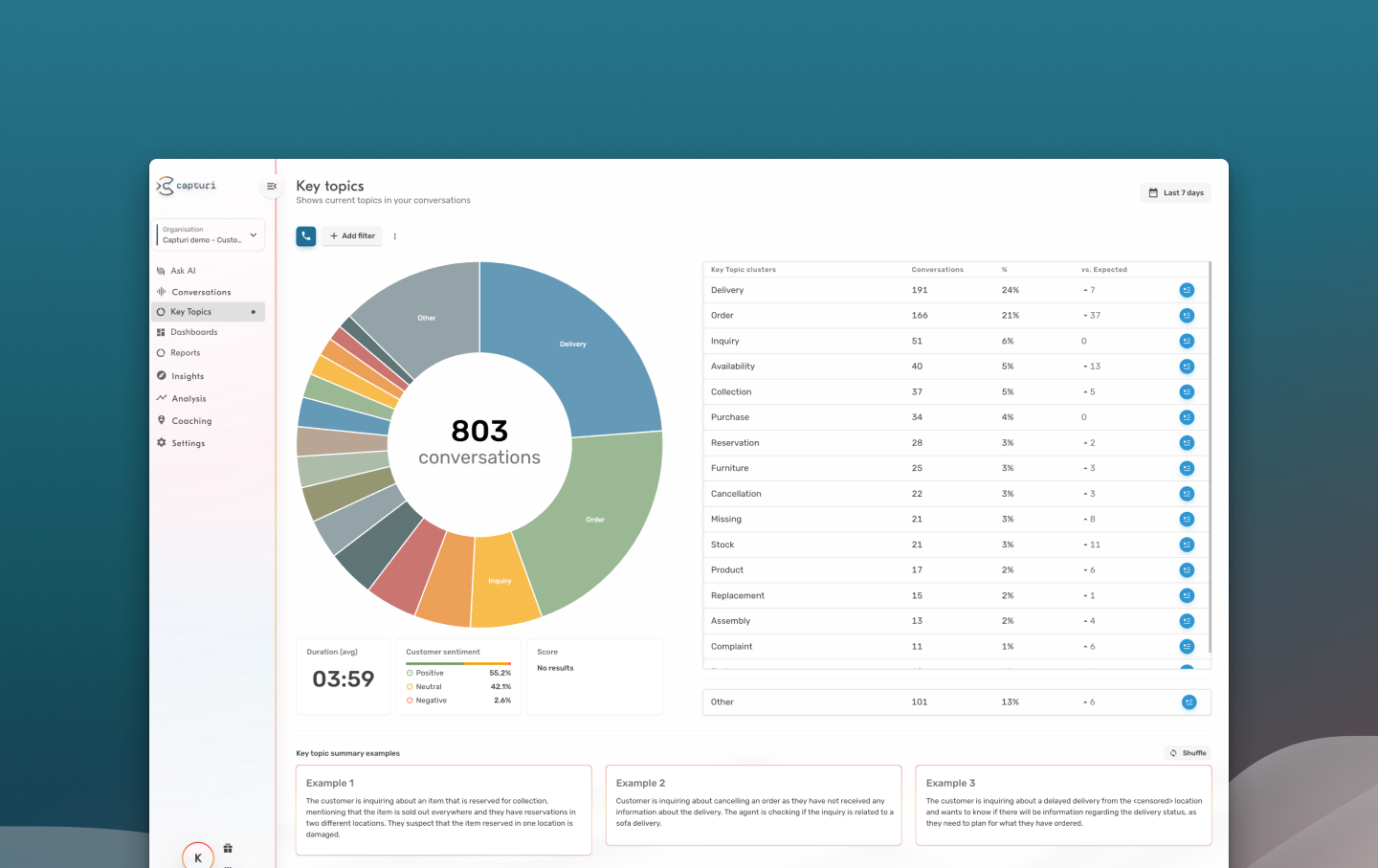Open details icon for Other row
This screenshot has height=868, width=1378.
tap(1189, 702)
